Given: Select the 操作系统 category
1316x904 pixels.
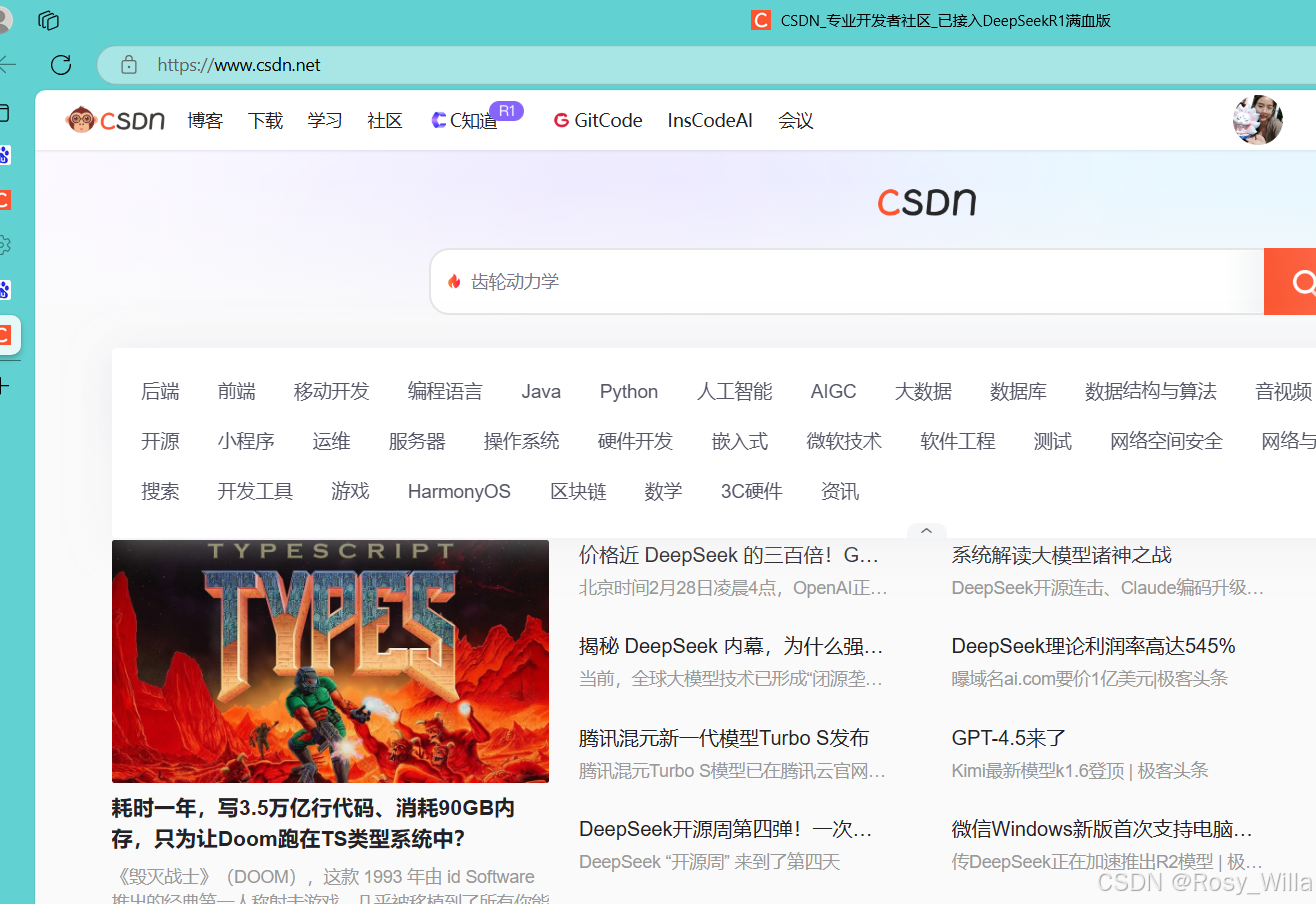Looking at the screenshot, I should pyautogui.click(x=521, y=441).
